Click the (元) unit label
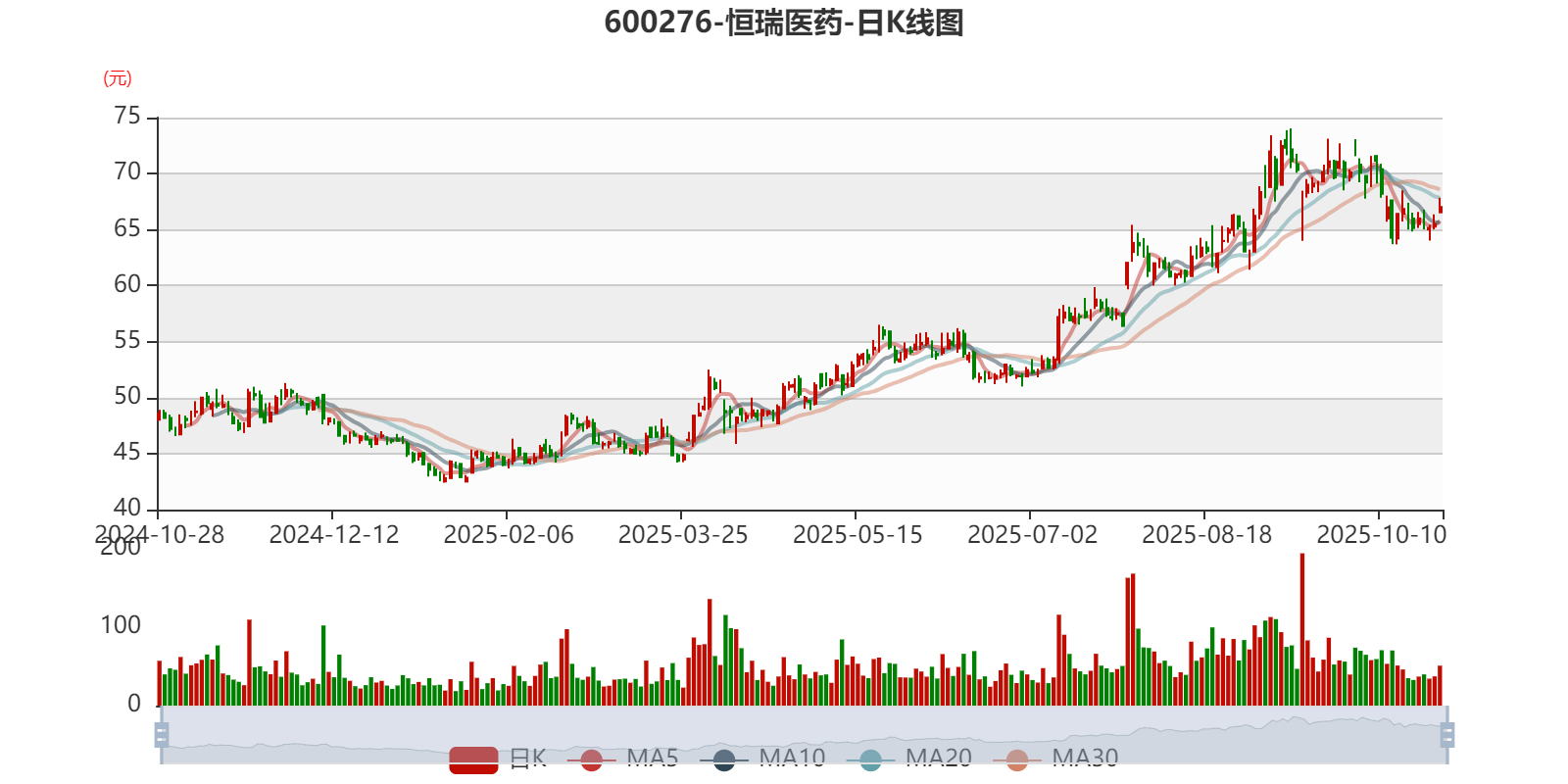The height and width of the screenshot is (784, 1568). coord(118,78)
